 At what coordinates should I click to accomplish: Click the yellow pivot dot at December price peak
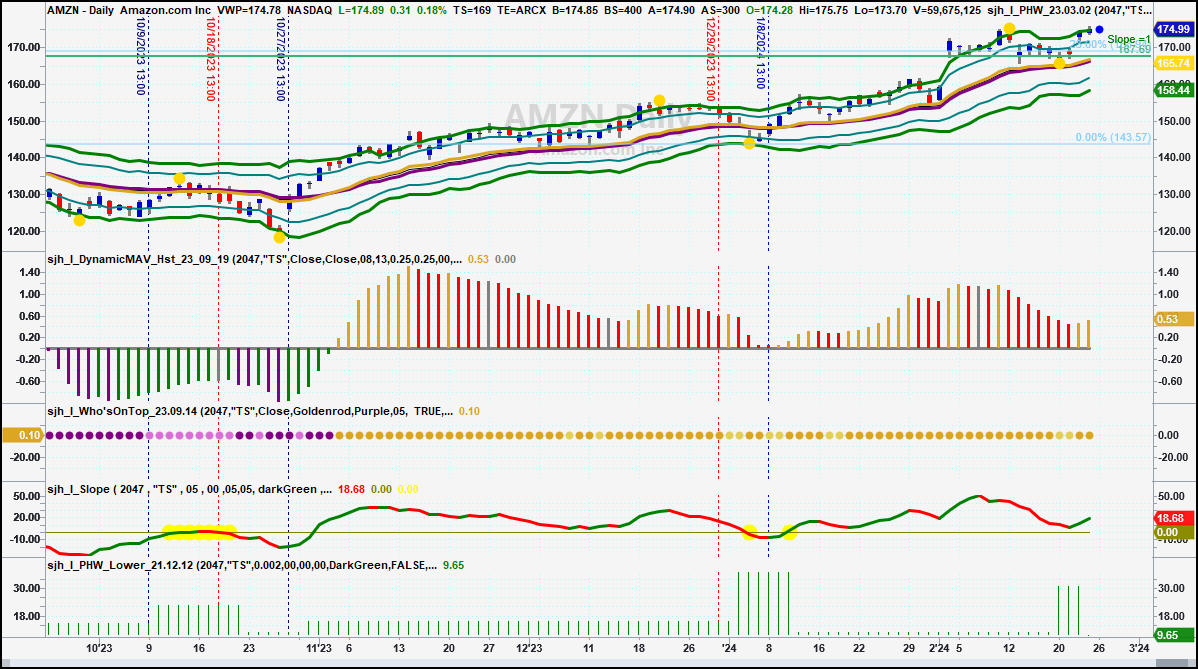click(659, 101)
